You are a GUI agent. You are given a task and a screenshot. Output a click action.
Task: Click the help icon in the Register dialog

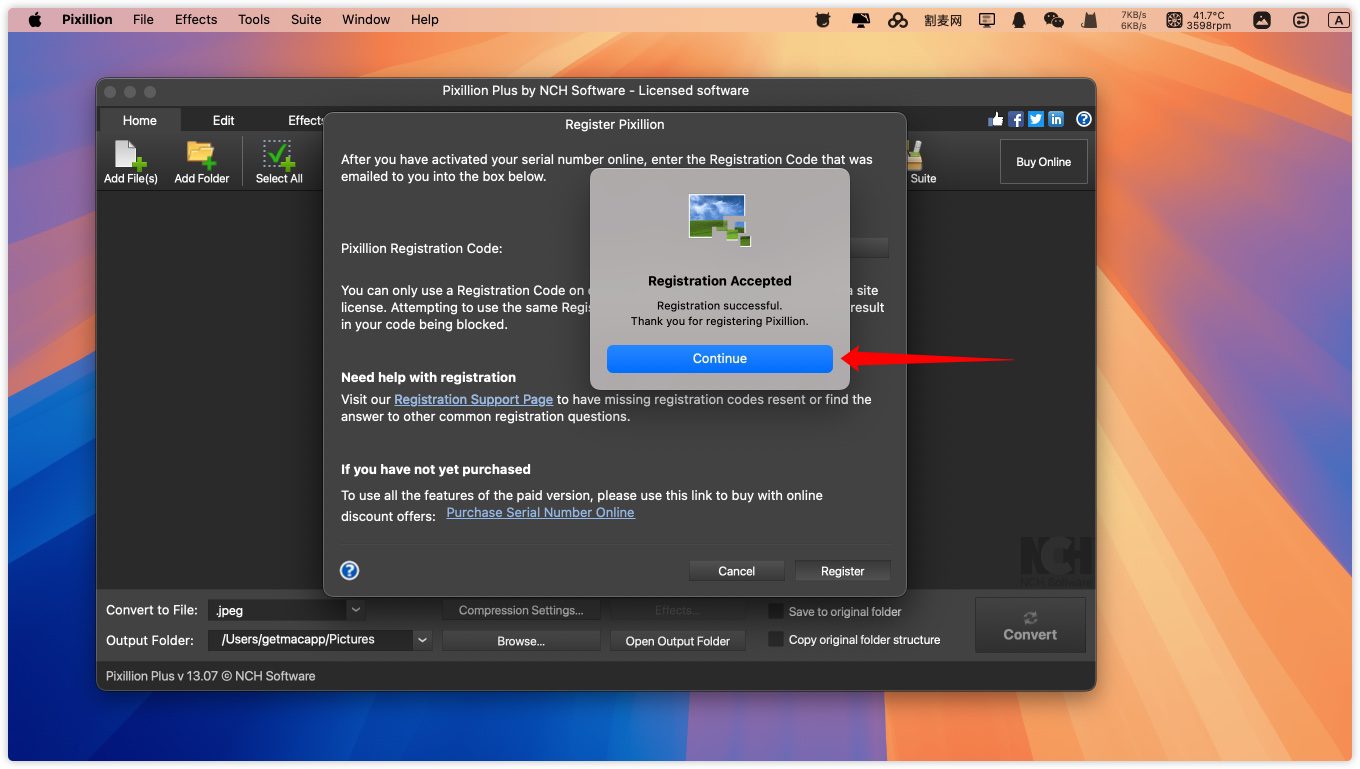click(349, 570)
